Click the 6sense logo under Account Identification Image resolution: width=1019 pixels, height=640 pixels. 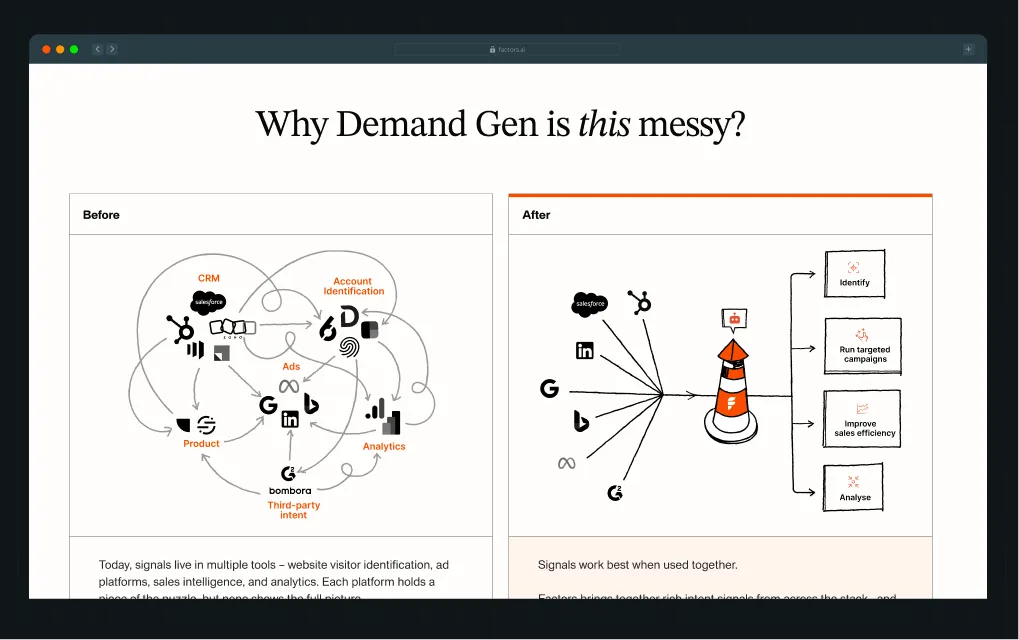click(x=328, y=329)
